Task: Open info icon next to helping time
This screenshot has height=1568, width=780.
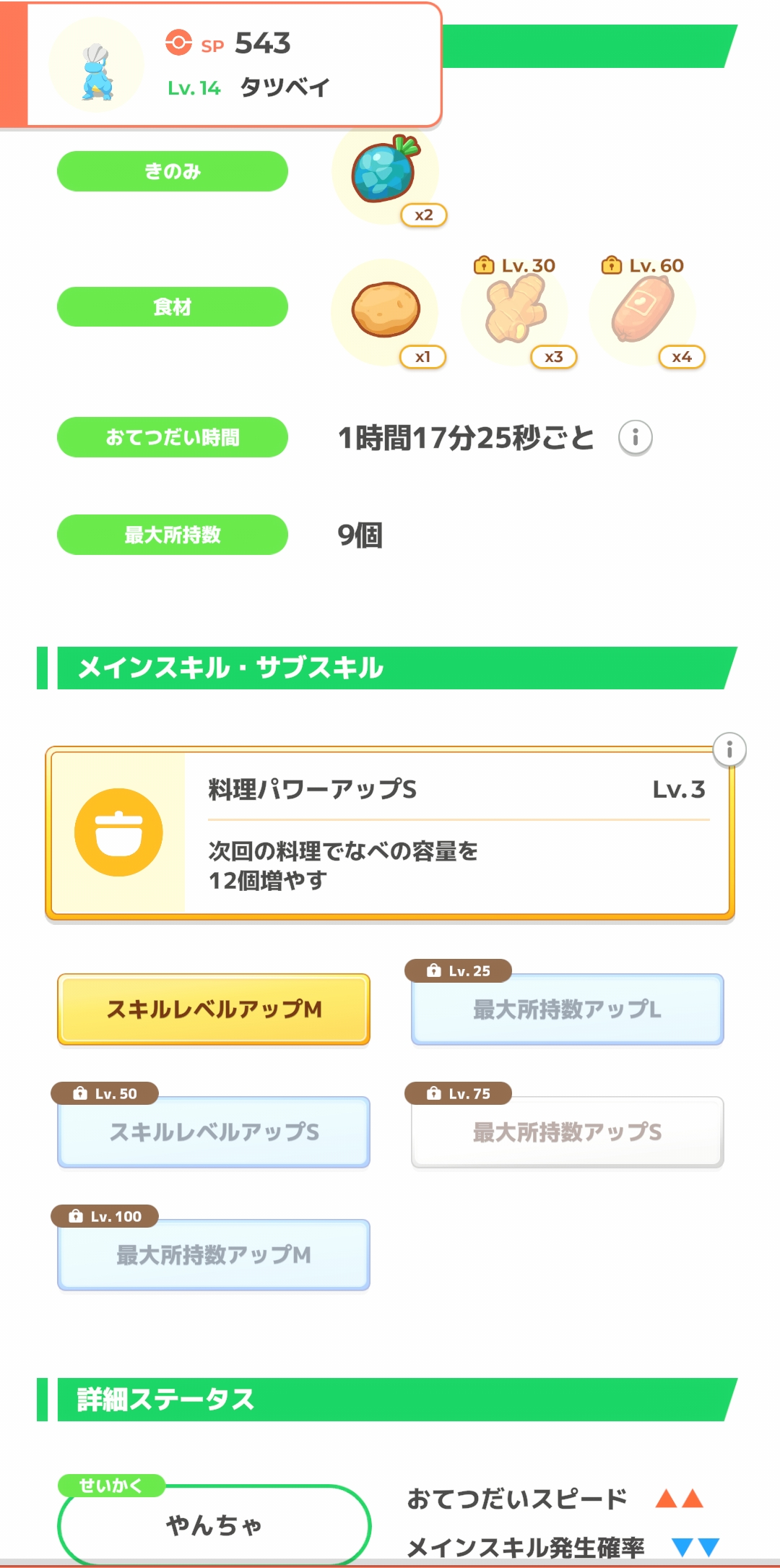Action: 636,438
